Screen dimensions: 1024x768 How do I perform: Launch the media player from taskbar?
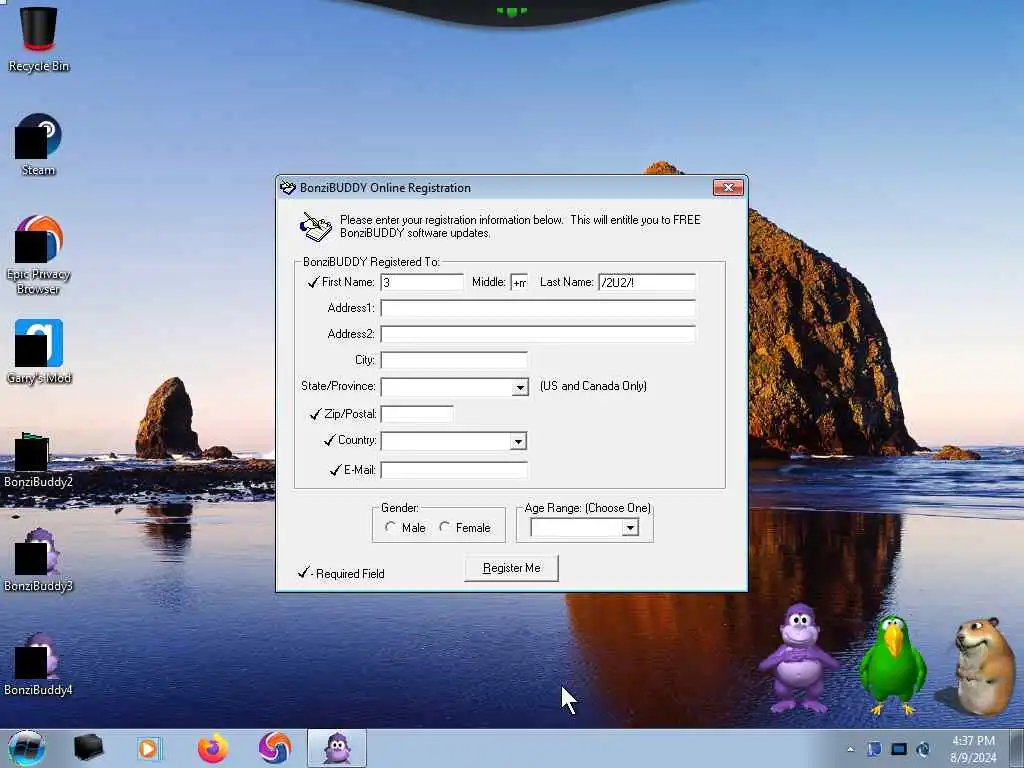pyautogui.click(x=149, y=748)
